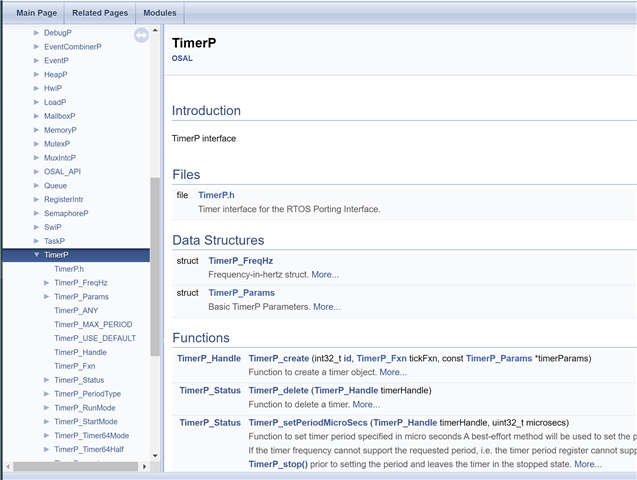Expand the HwiP tree node
637x480 pixels.
tap(36, 88)
